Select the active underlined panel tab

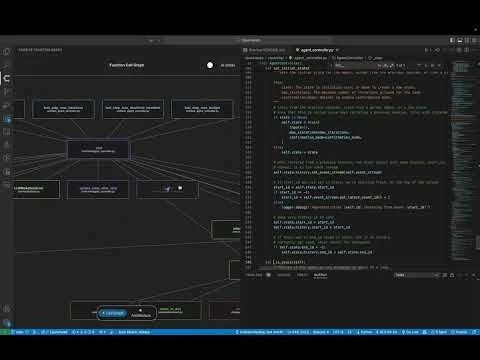(320, 275)
